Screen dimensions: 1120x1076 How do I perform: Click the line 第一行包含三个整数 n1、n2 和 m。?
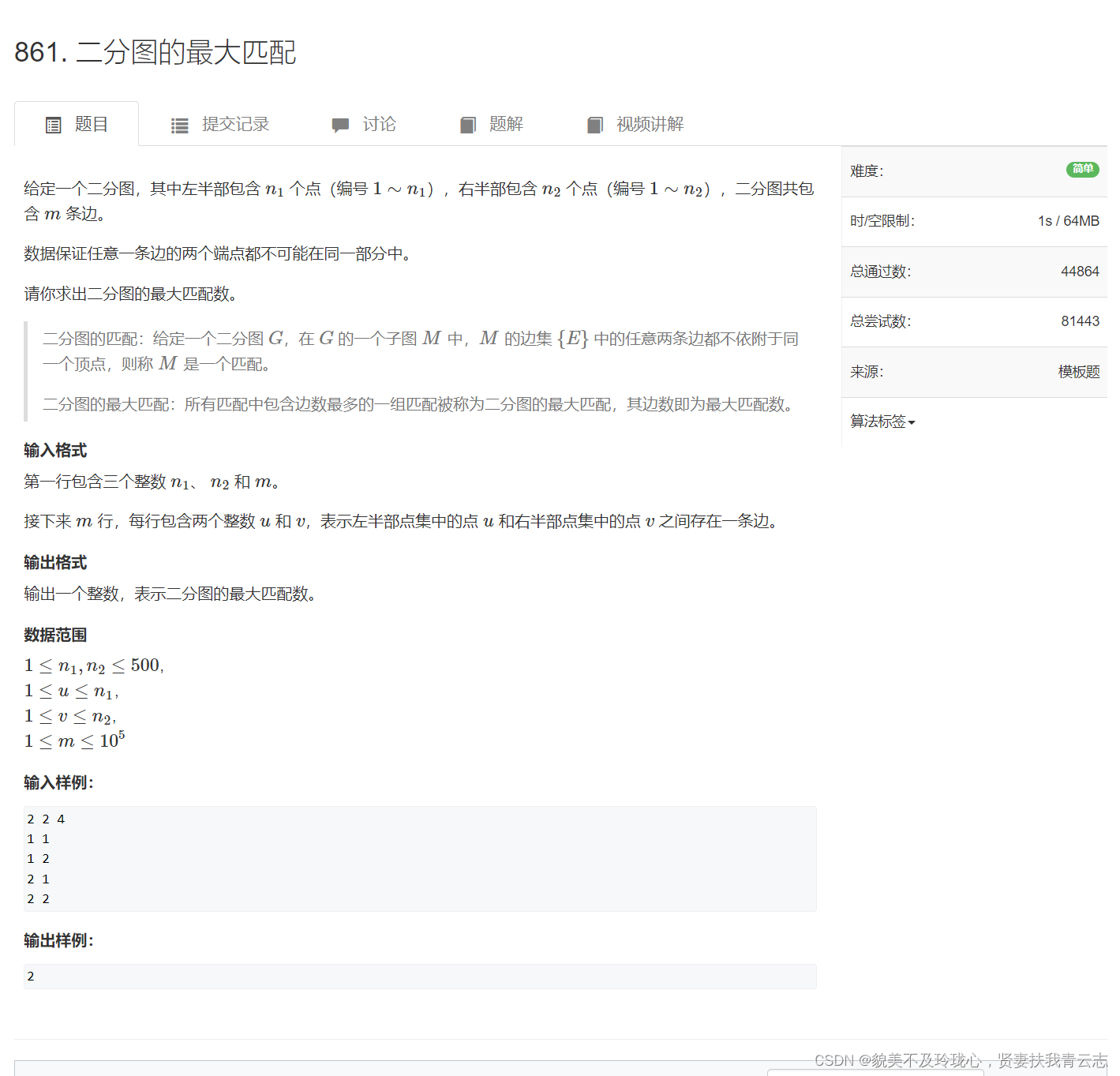(154, 482)
